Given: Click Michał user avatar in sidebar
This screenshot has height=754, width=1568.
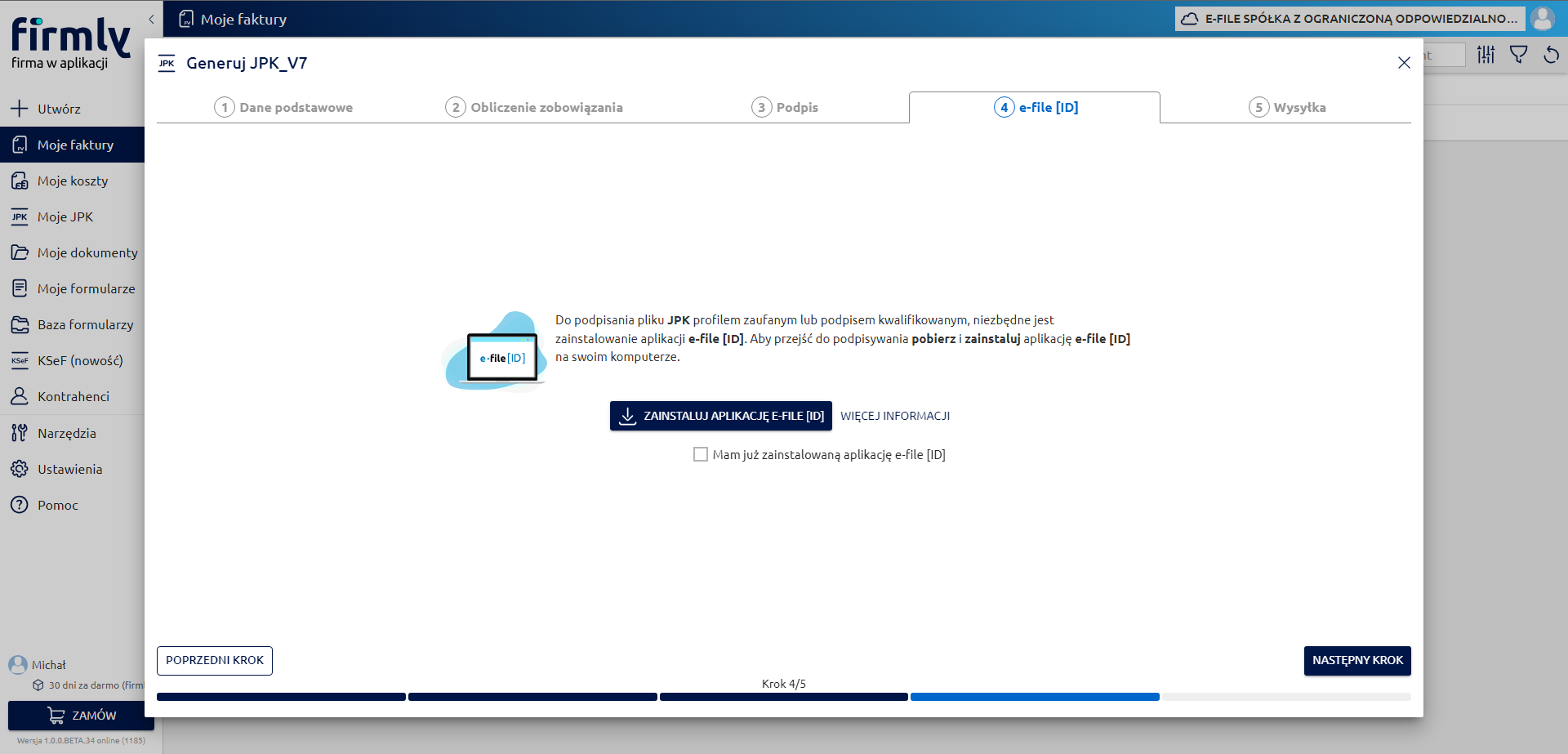Looking at the screenshot, I should click(x=18, y=665).
